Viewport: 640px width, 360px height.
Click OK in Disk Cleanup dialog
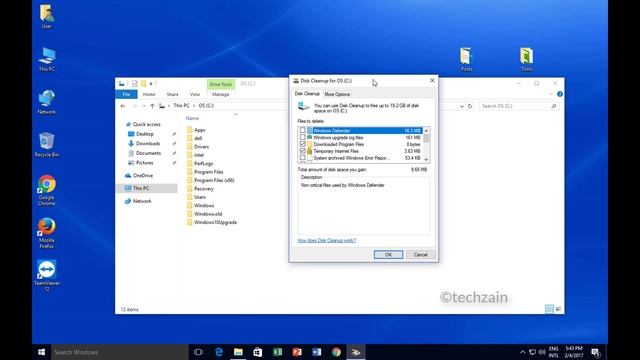pyautogui.click(x=388, y=255)
